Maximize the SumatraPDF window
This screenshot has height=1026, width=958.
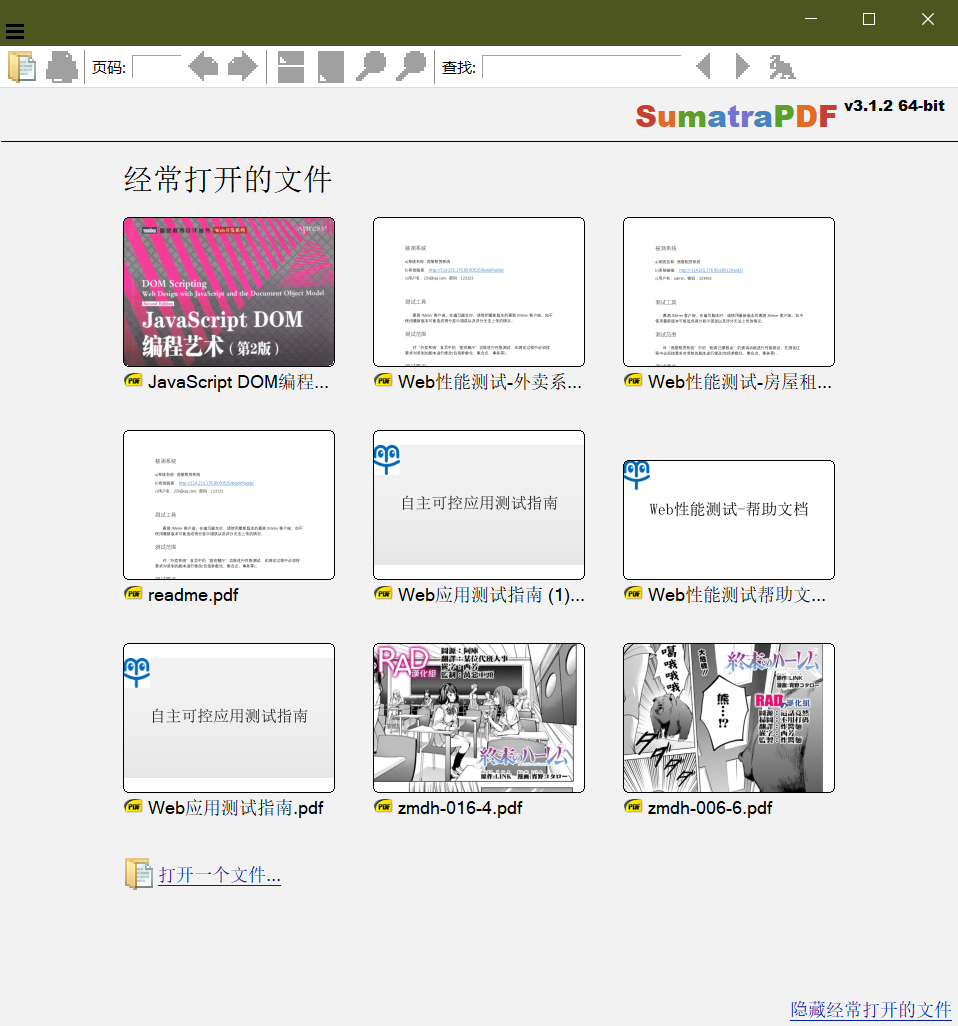tap(869, 20)
